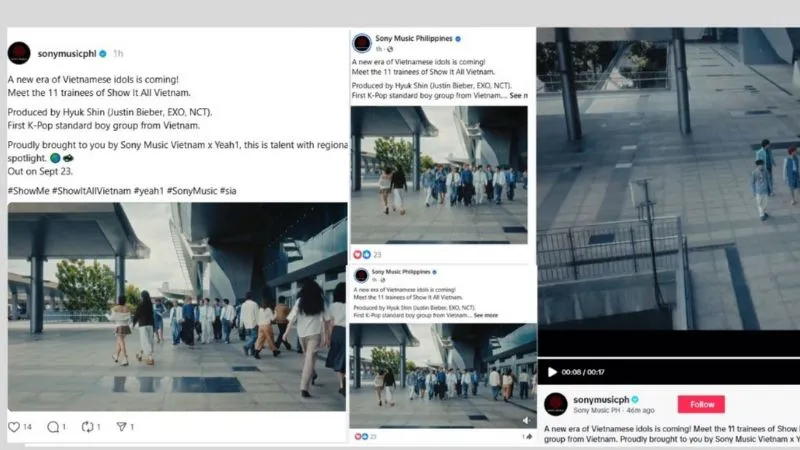Follow the sonymusicph account
The height and width of the screenshot is (450, 800).
pos(701,404)
